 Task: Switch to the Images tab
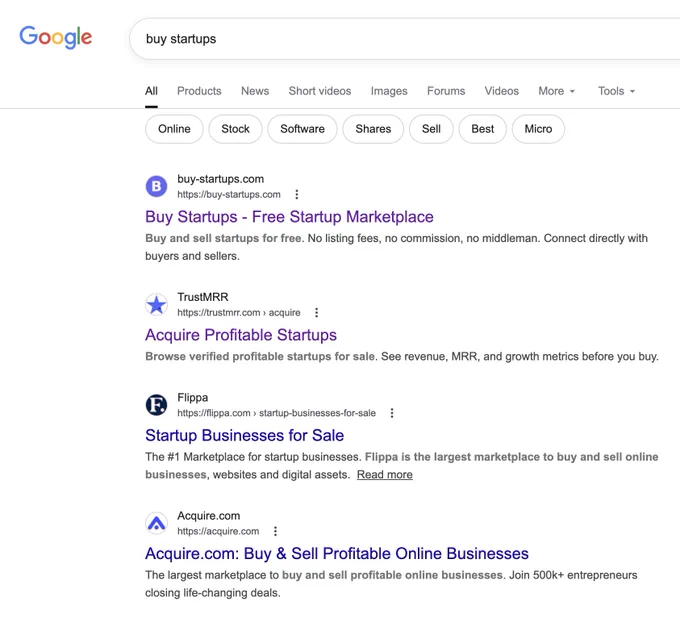pos(389,91)
